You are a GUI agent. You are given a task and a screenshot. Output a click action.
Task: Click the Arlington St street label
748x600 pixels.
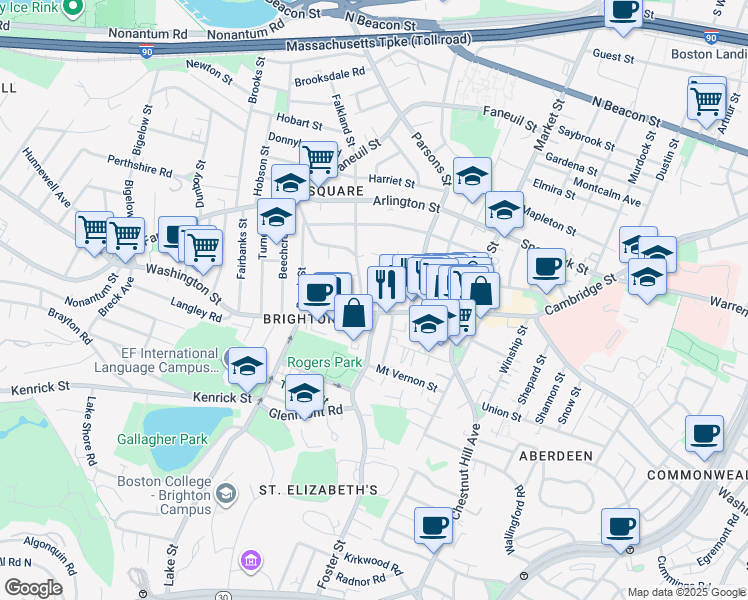(406, 204)
